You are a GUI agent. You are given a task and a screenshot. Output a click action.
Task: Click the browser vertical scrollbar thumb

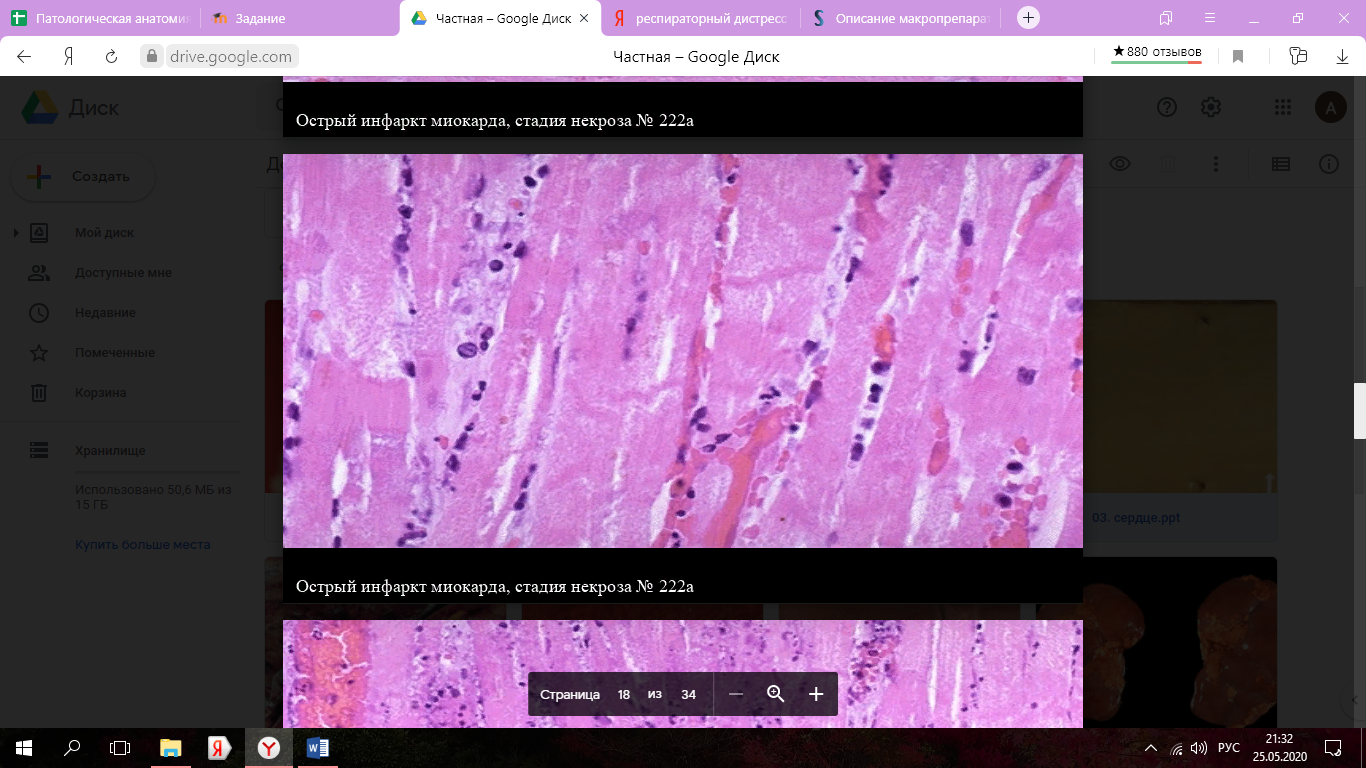[1359, 411]
